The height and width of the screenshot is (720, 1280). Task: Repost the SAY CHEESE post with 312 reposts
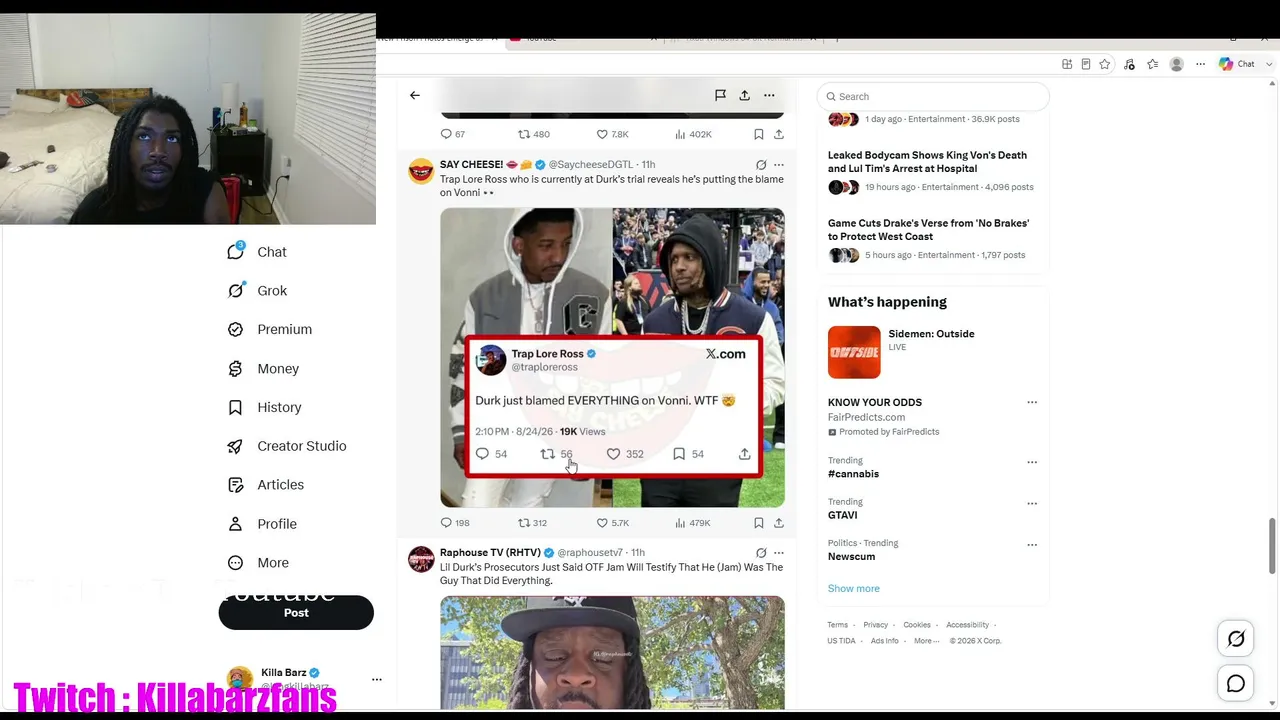click(533, 523)
